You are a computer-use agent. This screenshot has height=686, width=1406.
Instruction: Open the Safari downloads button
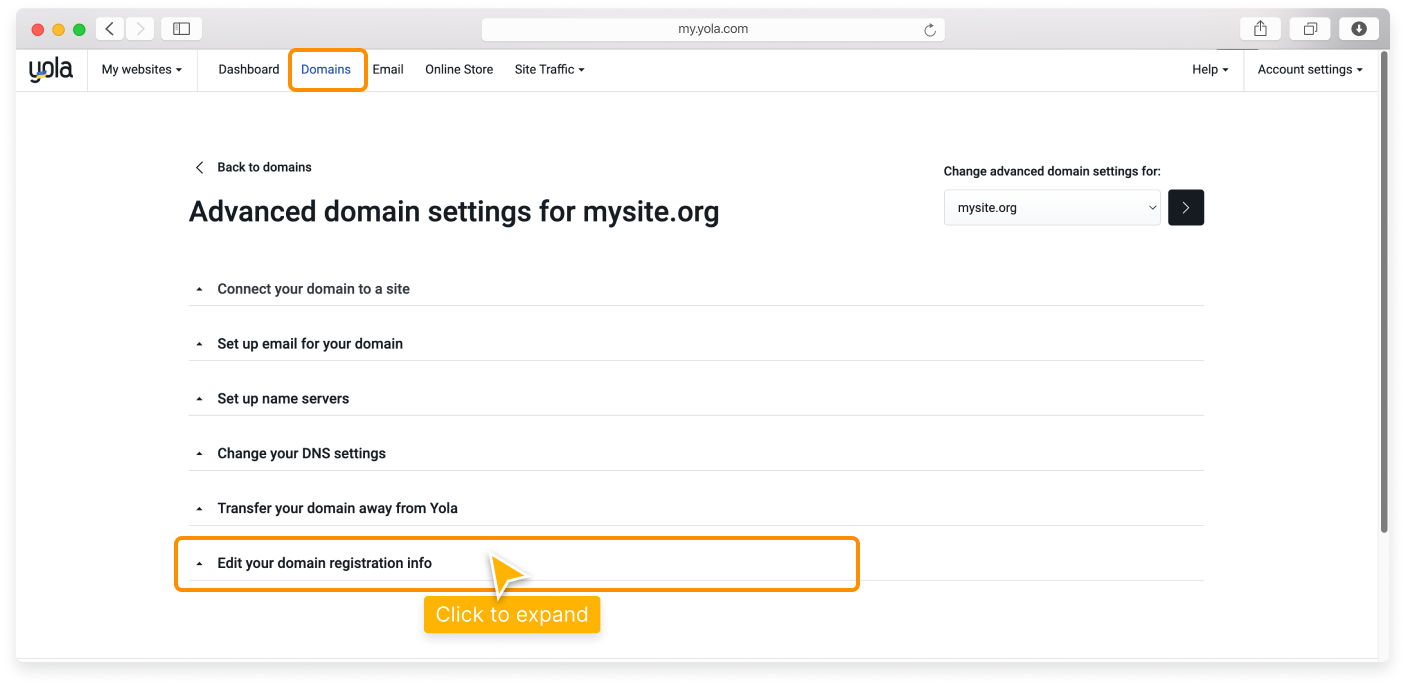[x=1359, y=29]
